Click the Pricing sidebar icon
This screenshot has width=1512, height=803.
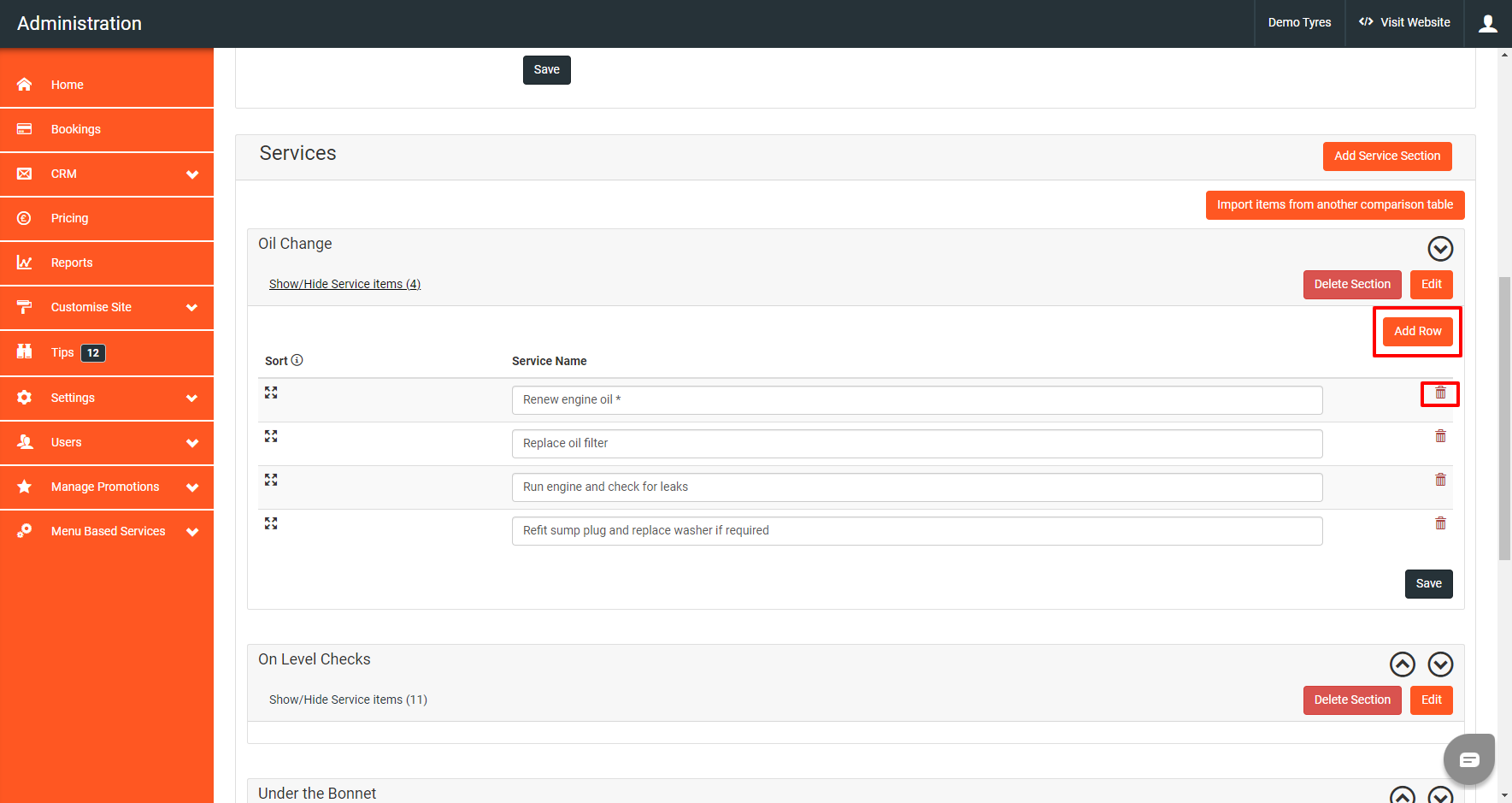click(24, 218)
